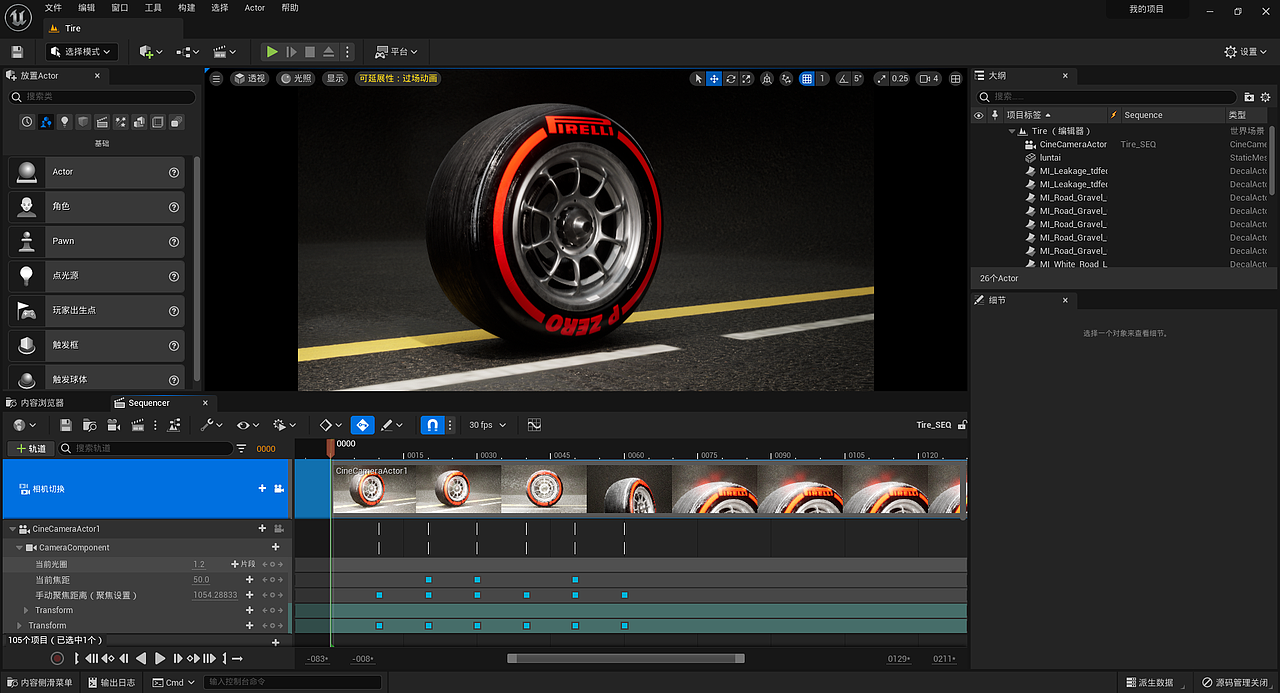Open help for Pawn actor
Screen dimensions: 1280x693
point(174,241)
